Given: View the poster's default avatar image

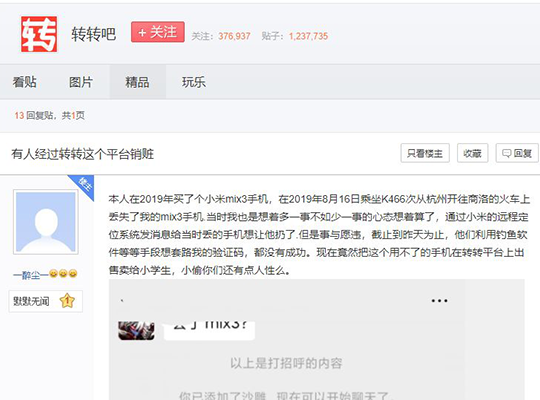Looking at the screenshot, I should pos(46,222).
